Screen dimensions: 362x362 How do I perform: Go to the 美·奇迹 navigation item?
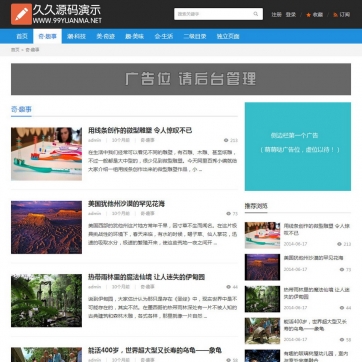(x=106, y=36)
